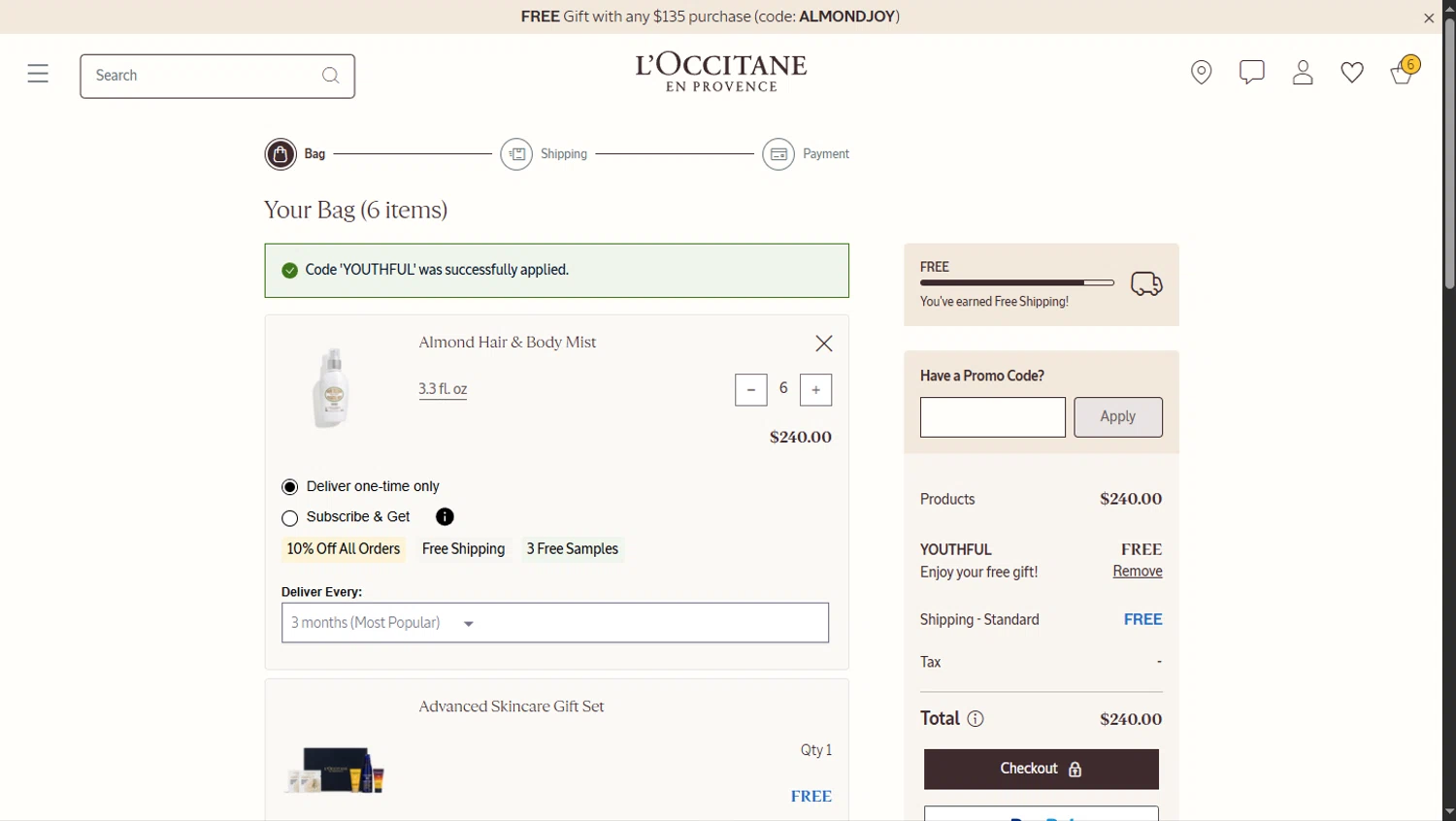Close the free gift promo banner
Viewport: 1456px width, 821px height.
(x=1429, y=18)
